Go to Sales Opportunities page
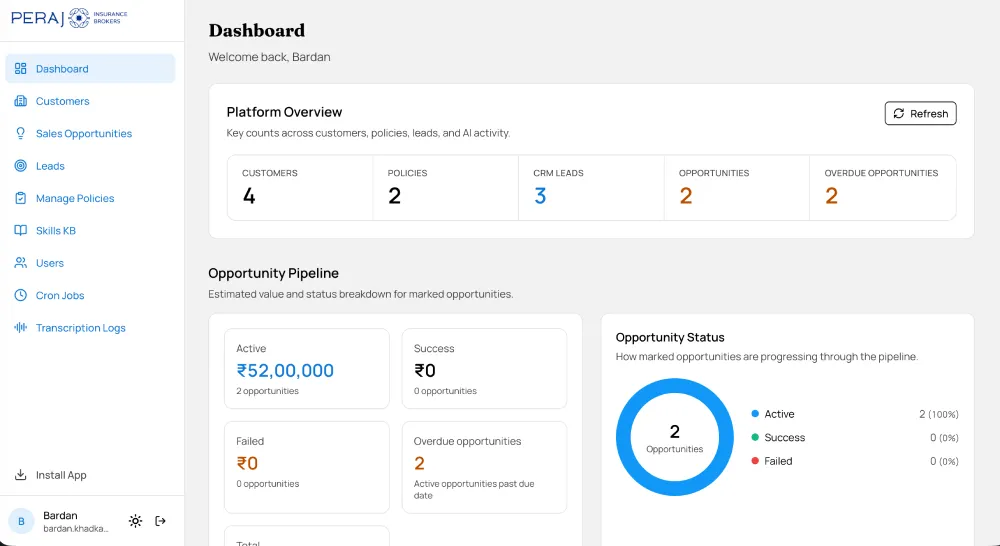This screenshot has height=546, width=1000. (x=90, y=133)
